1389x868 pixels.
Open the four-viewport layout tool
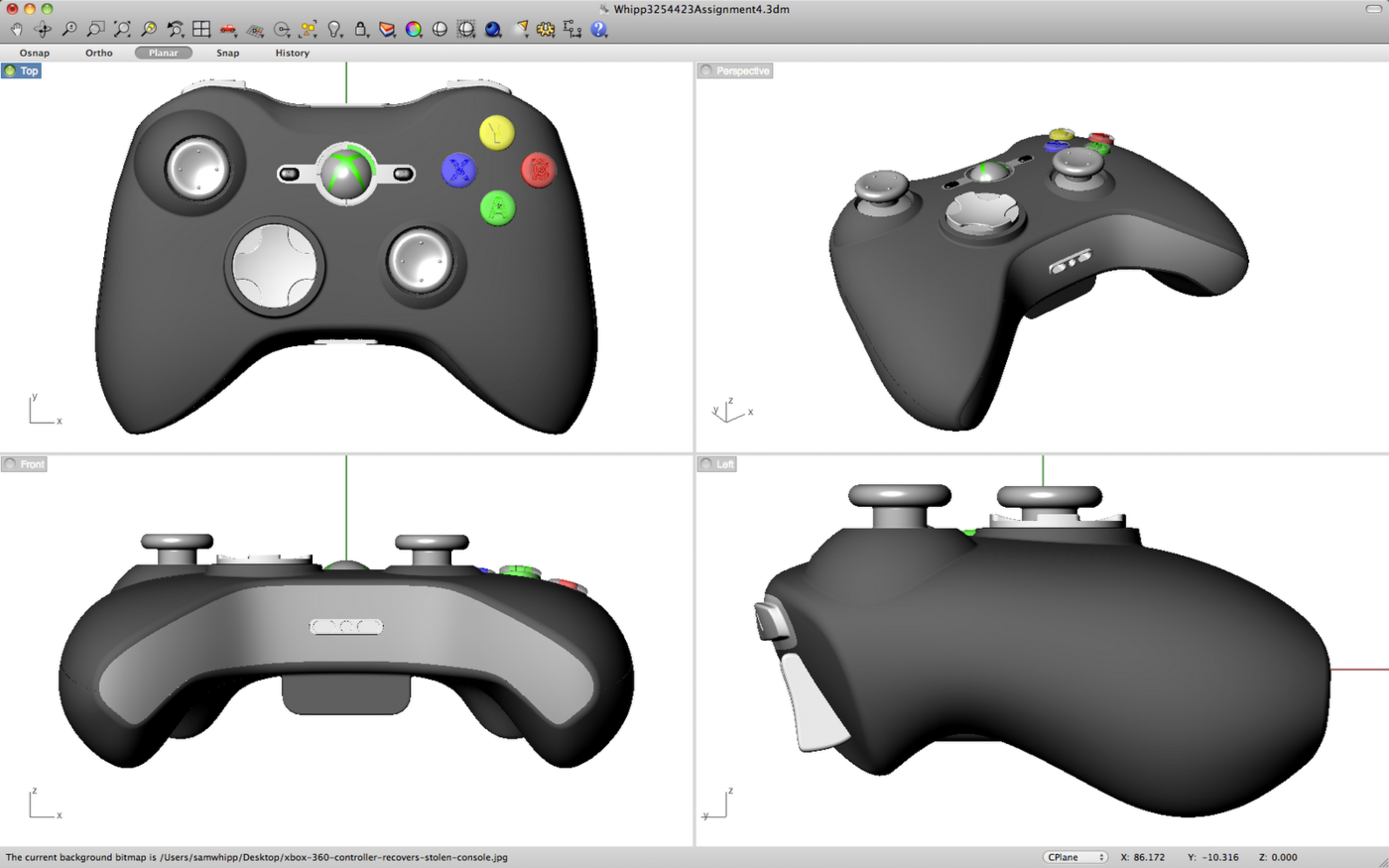click(200, 30)
